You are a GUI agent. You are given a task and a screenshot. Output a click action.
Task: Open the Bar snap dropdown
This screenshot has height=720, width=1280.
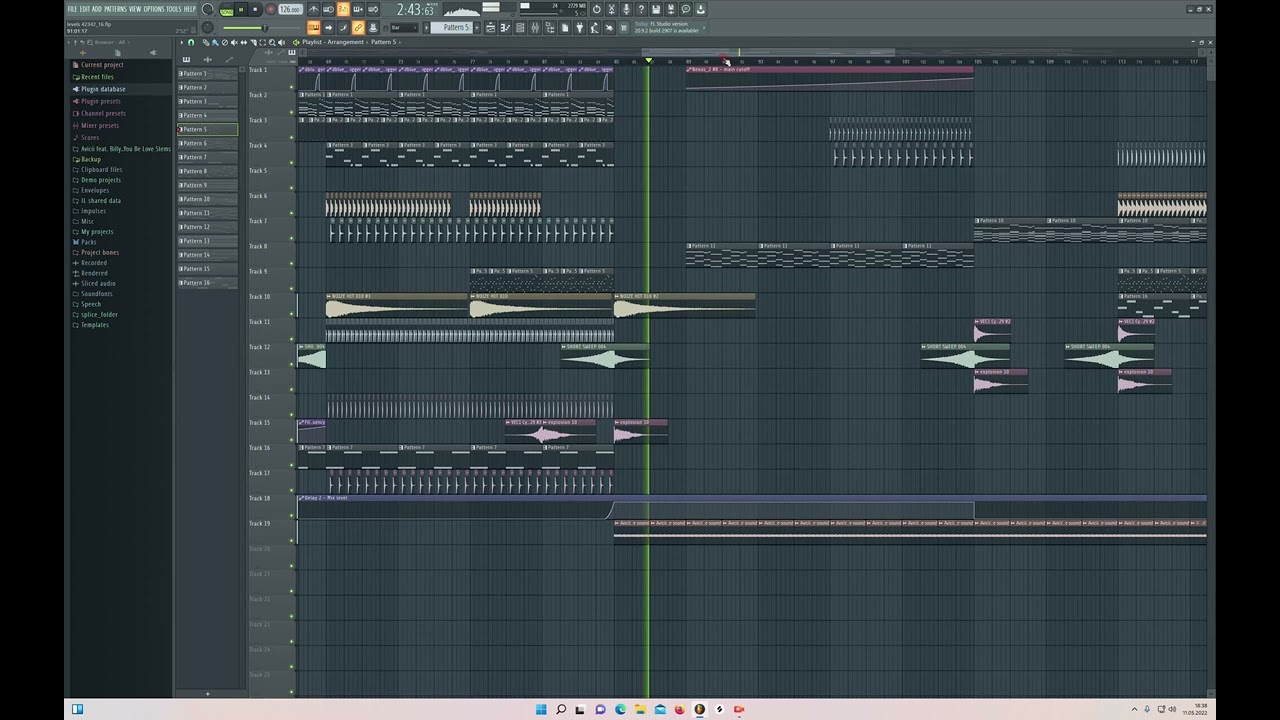[x=406, y=28]
